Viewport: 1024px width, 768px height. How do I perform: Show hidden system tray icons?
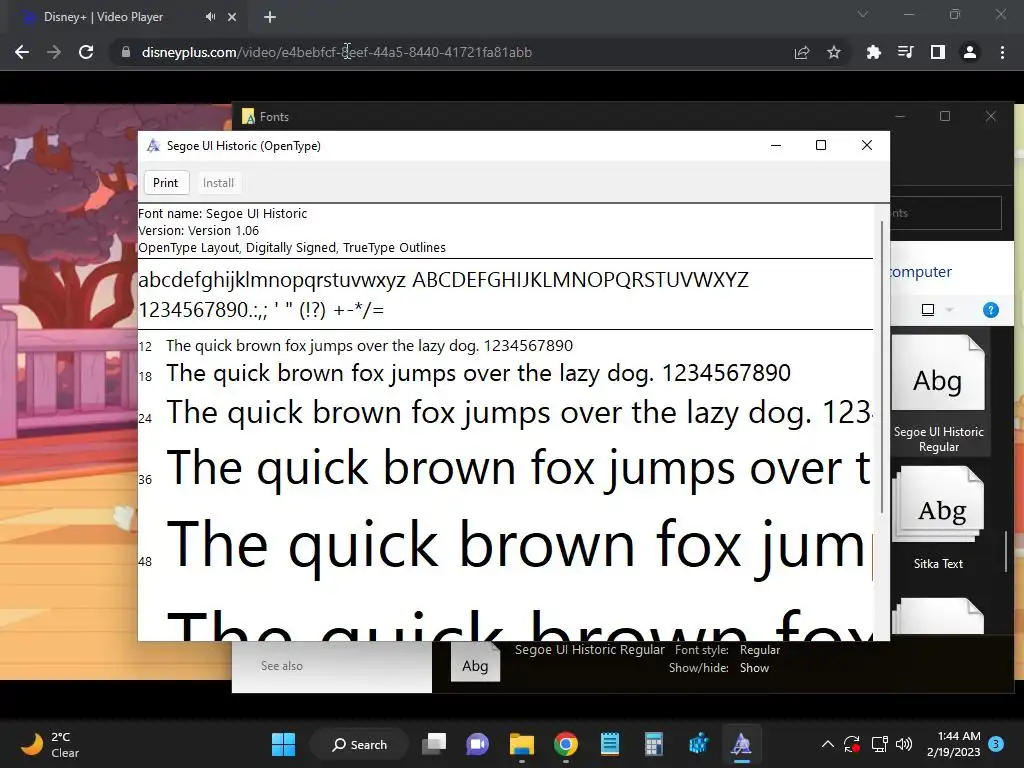click(x=827, y=744)
